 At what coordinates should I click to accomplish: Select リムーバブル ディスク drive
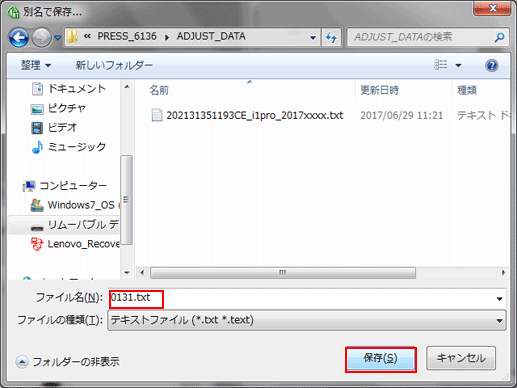click(83, 224)
